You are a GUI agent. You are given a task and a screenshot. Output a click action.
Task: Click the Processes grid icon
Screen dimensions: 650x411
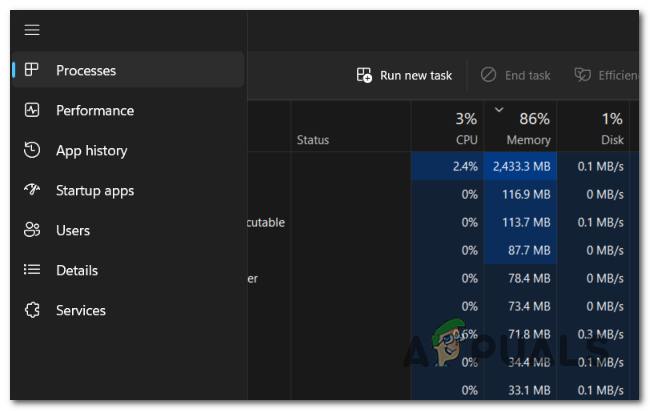[32, 70]
